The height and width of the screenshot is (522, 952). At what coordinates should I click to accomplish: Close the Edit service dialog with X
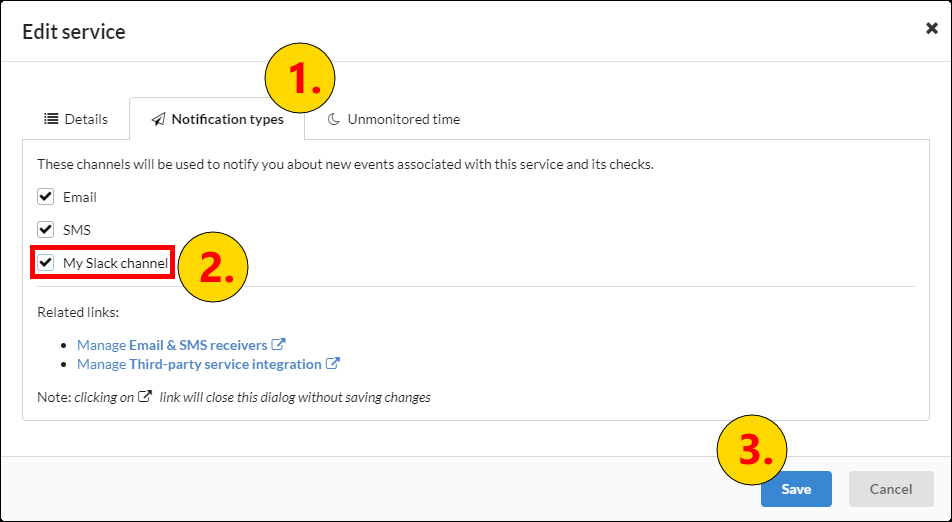(x=931, y=28)
